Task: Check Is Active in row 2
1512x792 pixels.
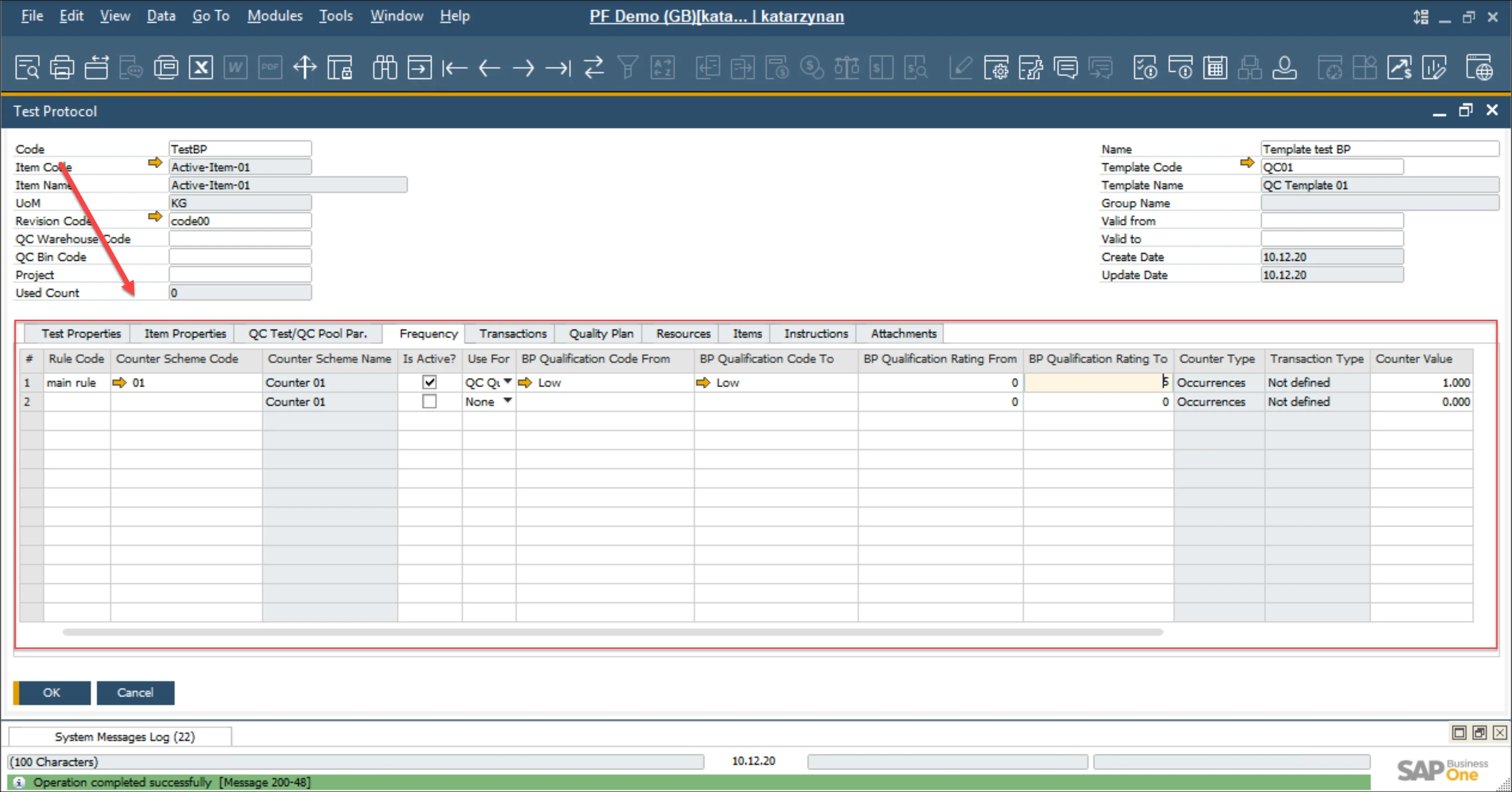Action: tap(429, 402)
